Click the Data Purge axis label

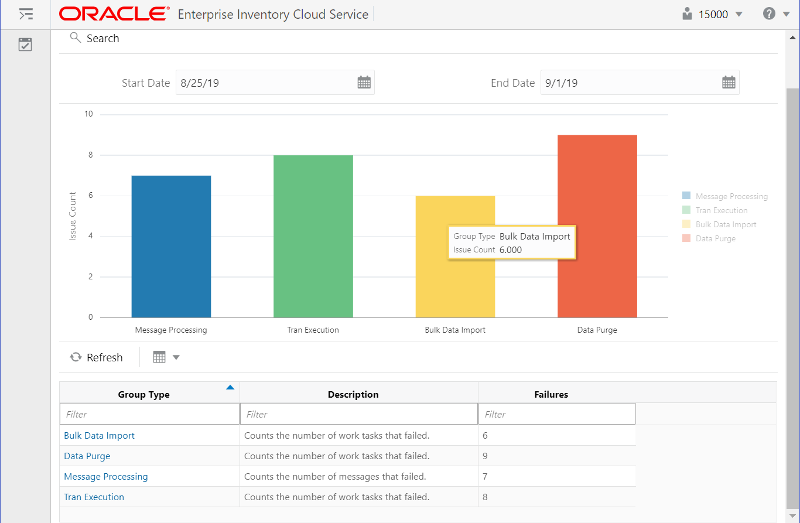click(597, 330)
